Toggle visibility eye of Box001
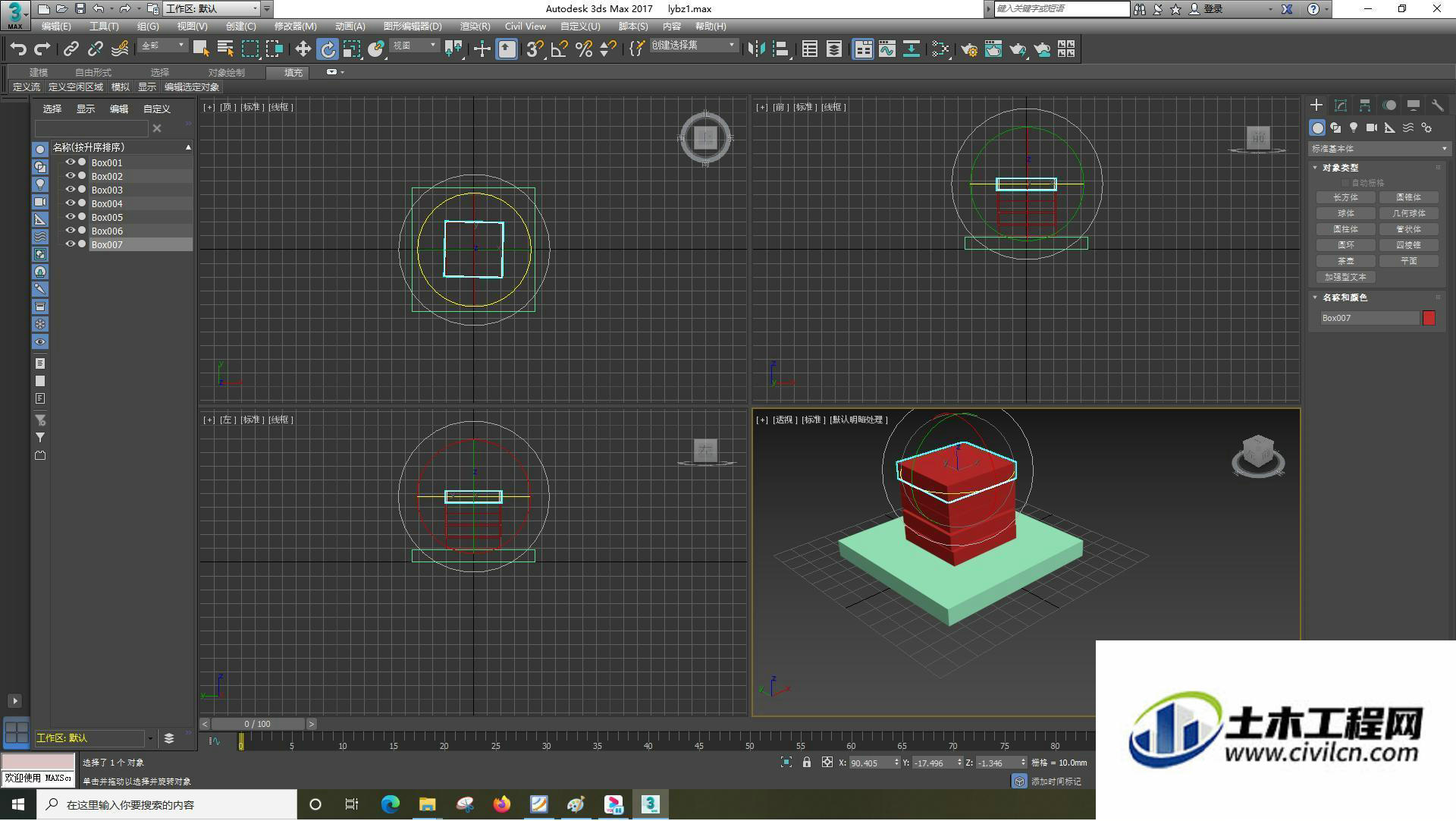The width and height of the screenshot is (1456, 821). click(x=70, y=162)
